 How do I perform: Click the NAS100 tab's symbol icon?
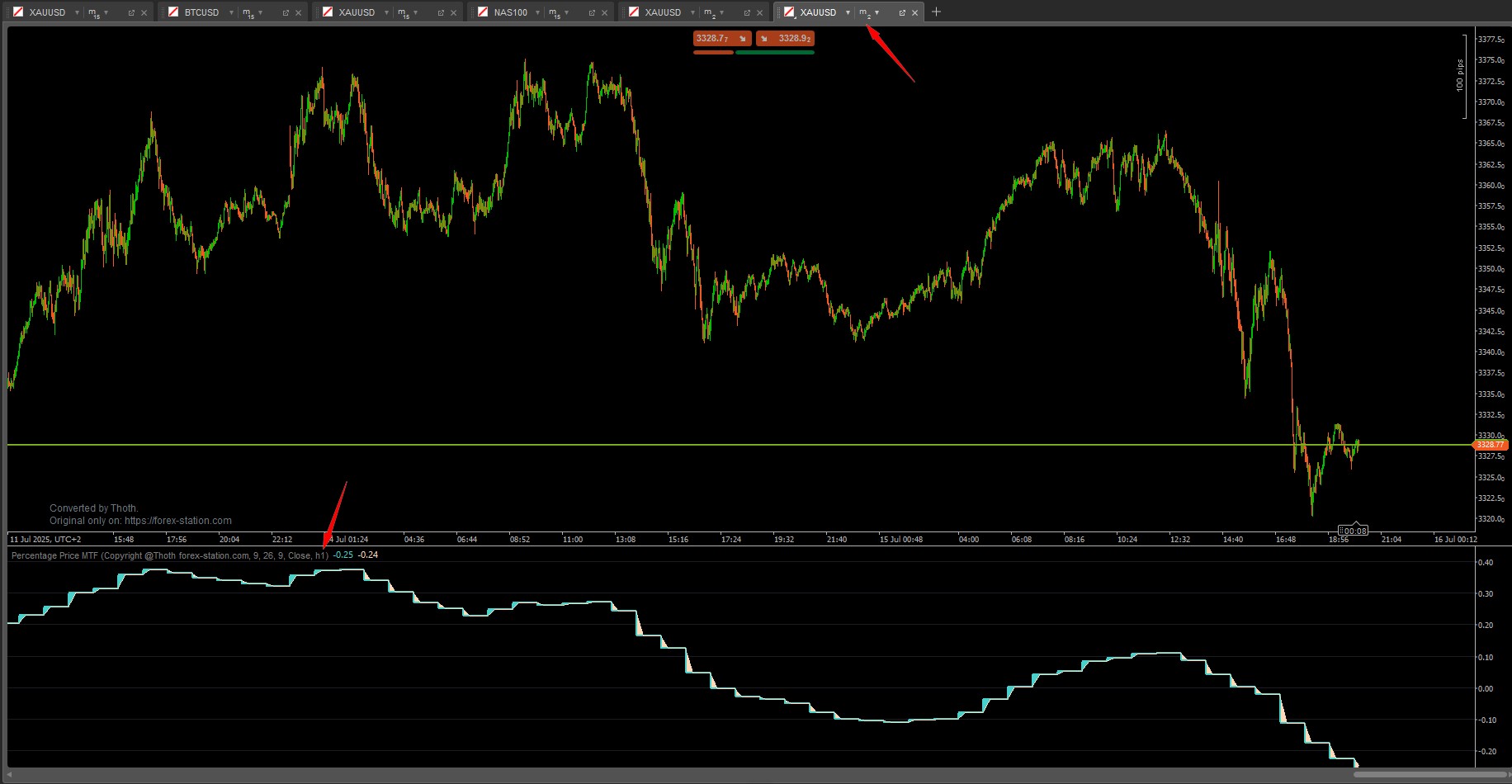[483, 12]
